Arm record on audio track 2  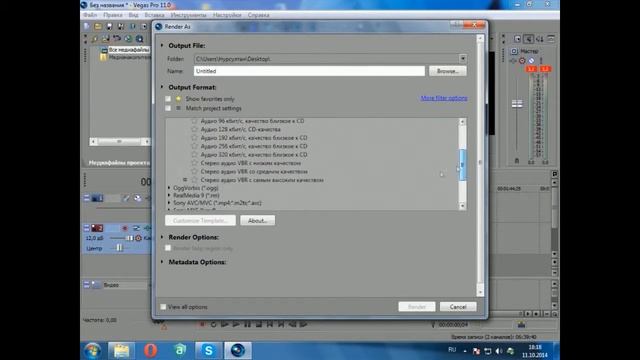(125, 228)
